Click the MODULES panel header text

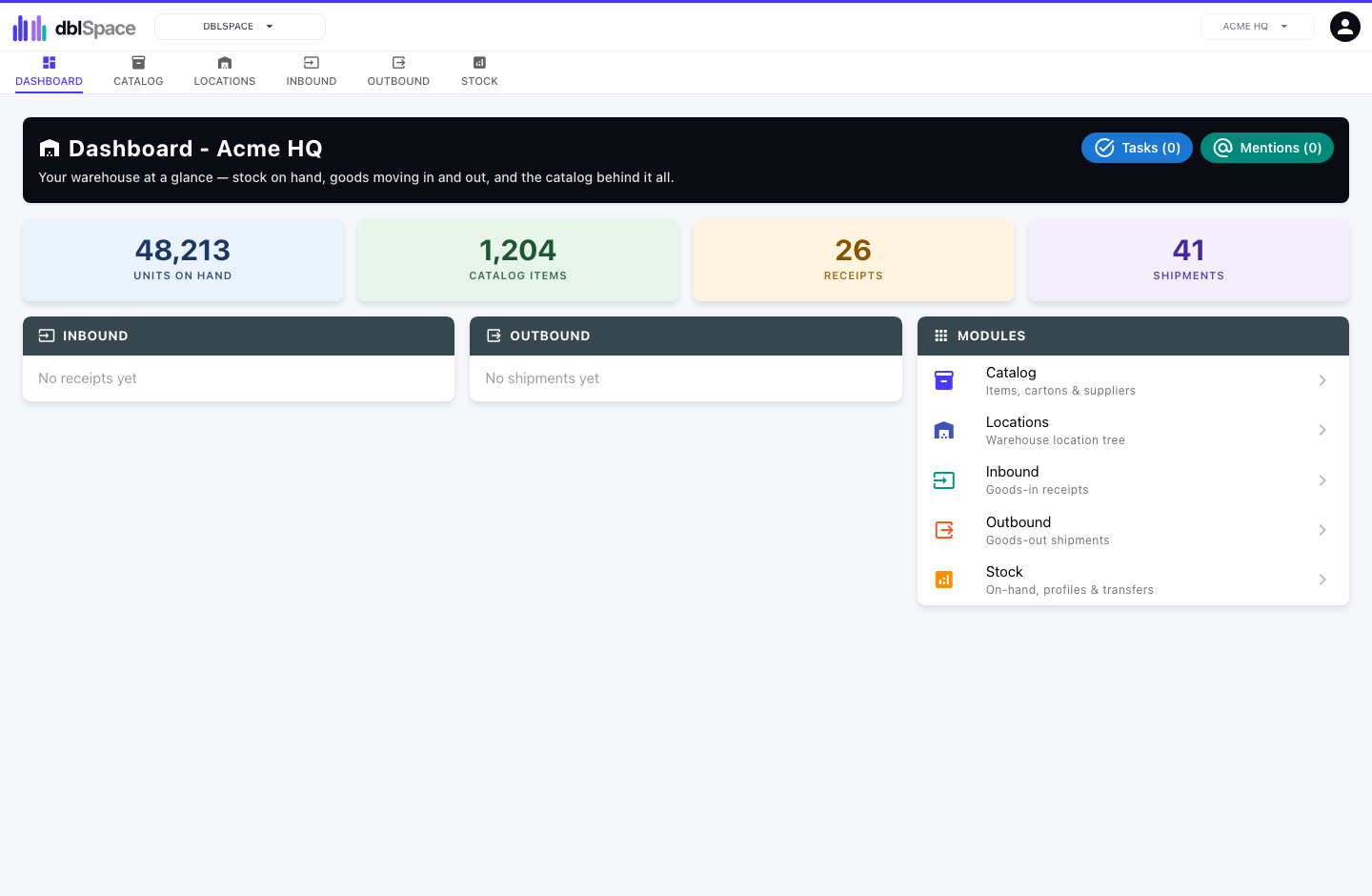coord(992,336)
